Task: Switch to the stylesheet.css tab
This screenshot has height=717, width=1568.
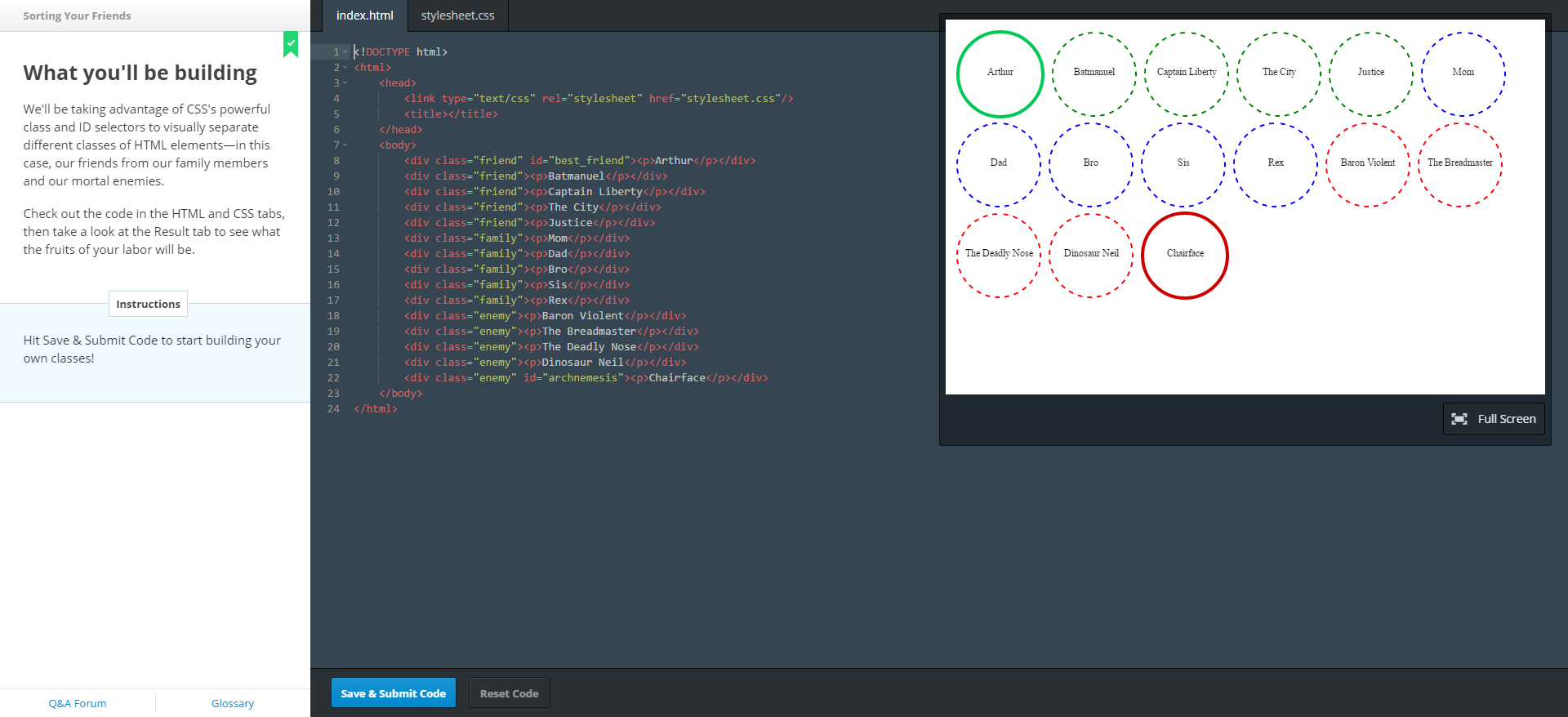Action: tap(457, 16)
